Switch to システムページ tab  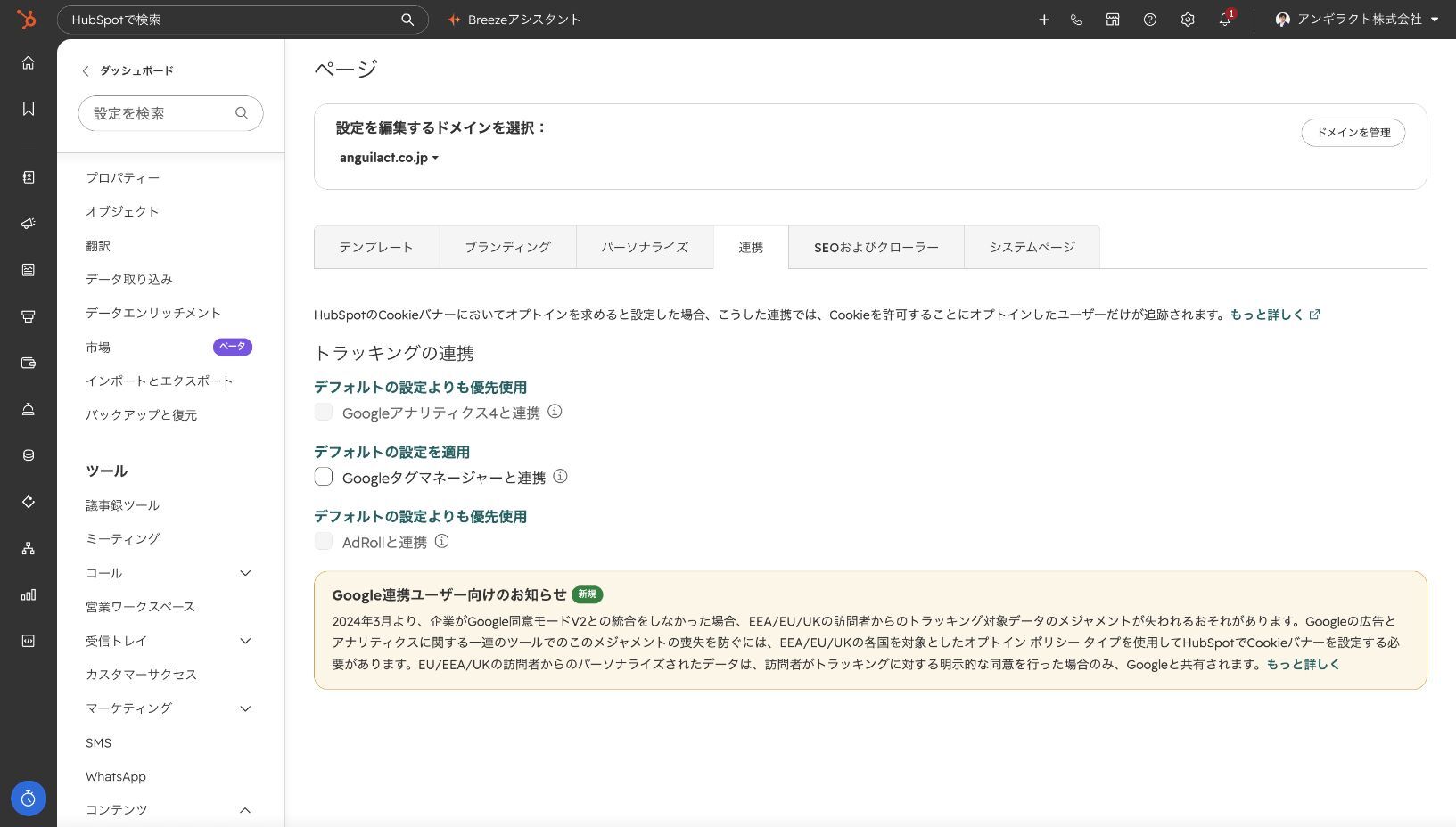coord(1032,247)
